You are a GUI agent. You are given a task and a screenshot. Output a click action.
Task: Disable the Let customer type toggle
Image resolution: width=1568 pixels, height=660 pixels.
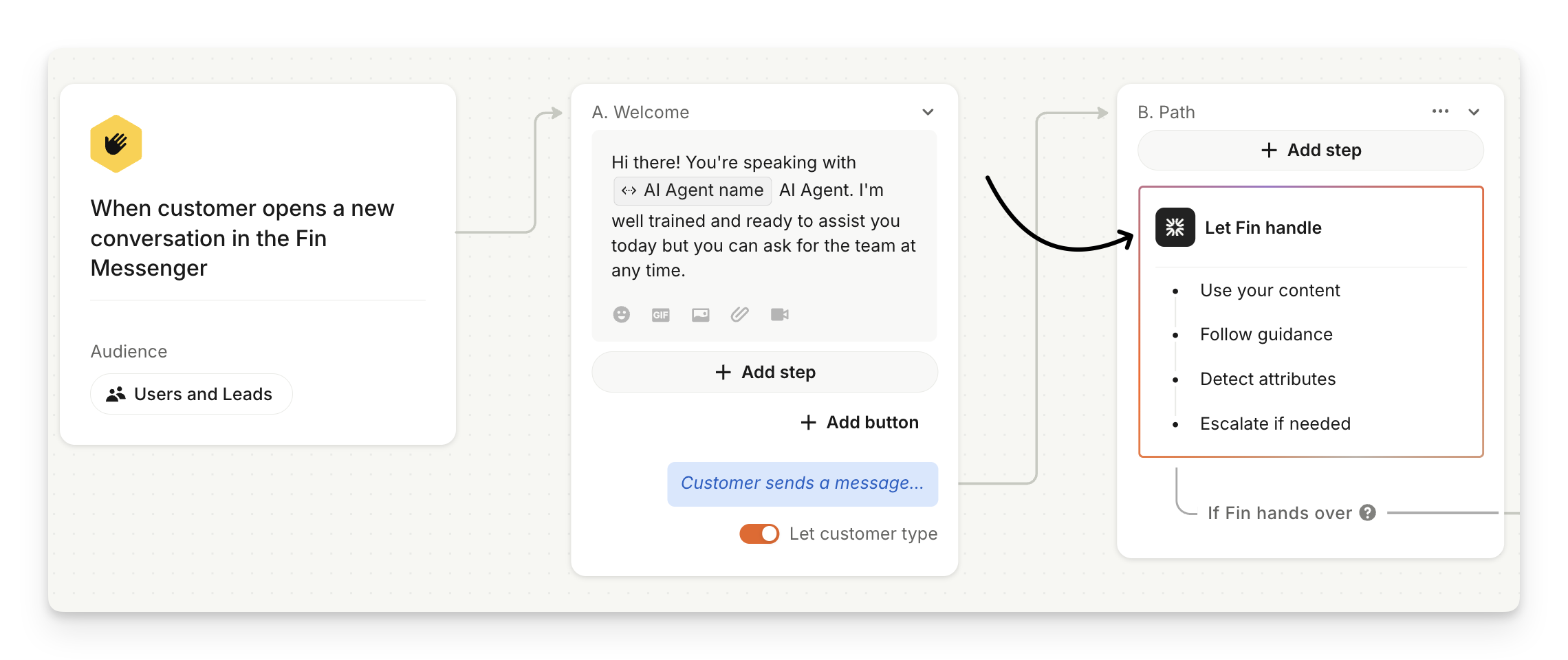[x=759, y=534]
